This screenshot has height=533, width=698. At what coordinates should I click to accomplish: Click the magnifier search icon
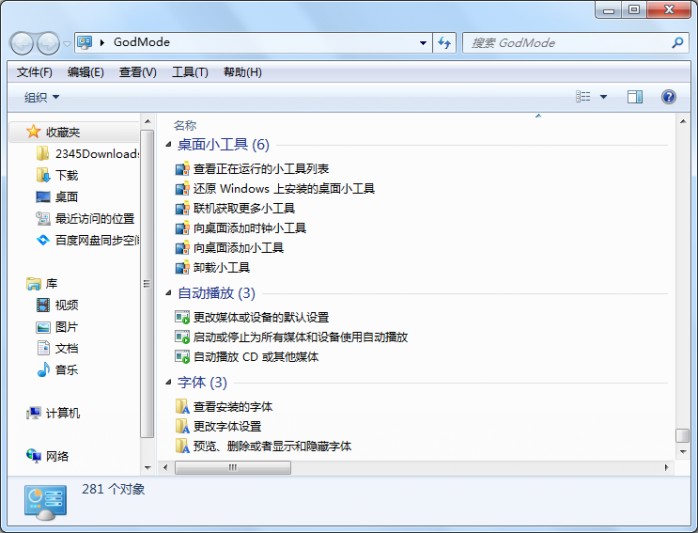[678, 43]
